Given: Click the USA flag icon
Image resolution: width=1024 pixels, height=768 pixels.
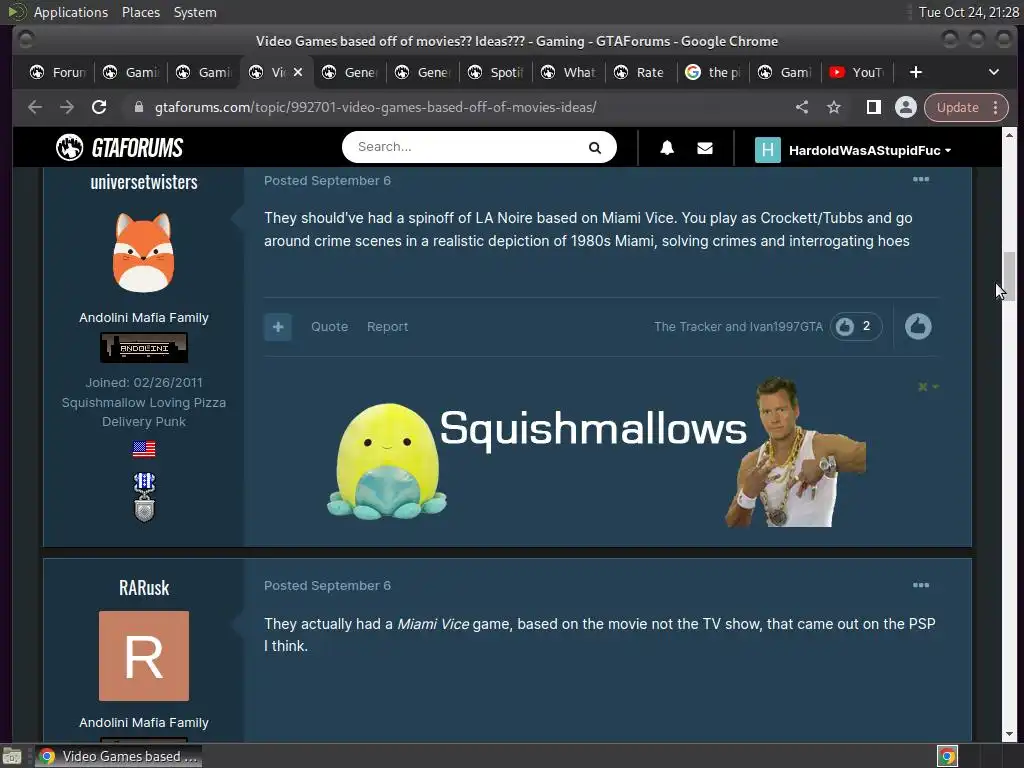Looking at the screenshot, I should click(144, 449).
